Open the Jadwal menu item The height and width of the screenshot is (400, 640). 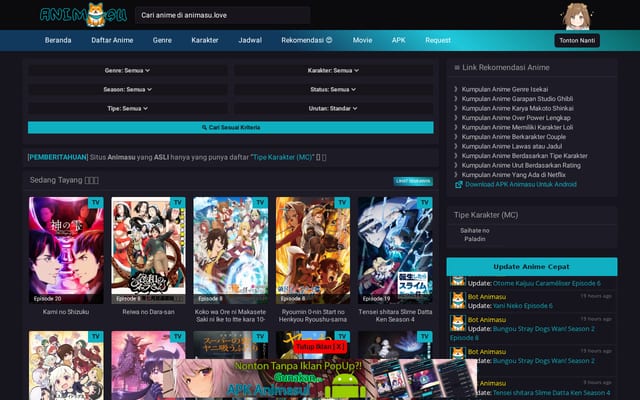click(250, 40)
